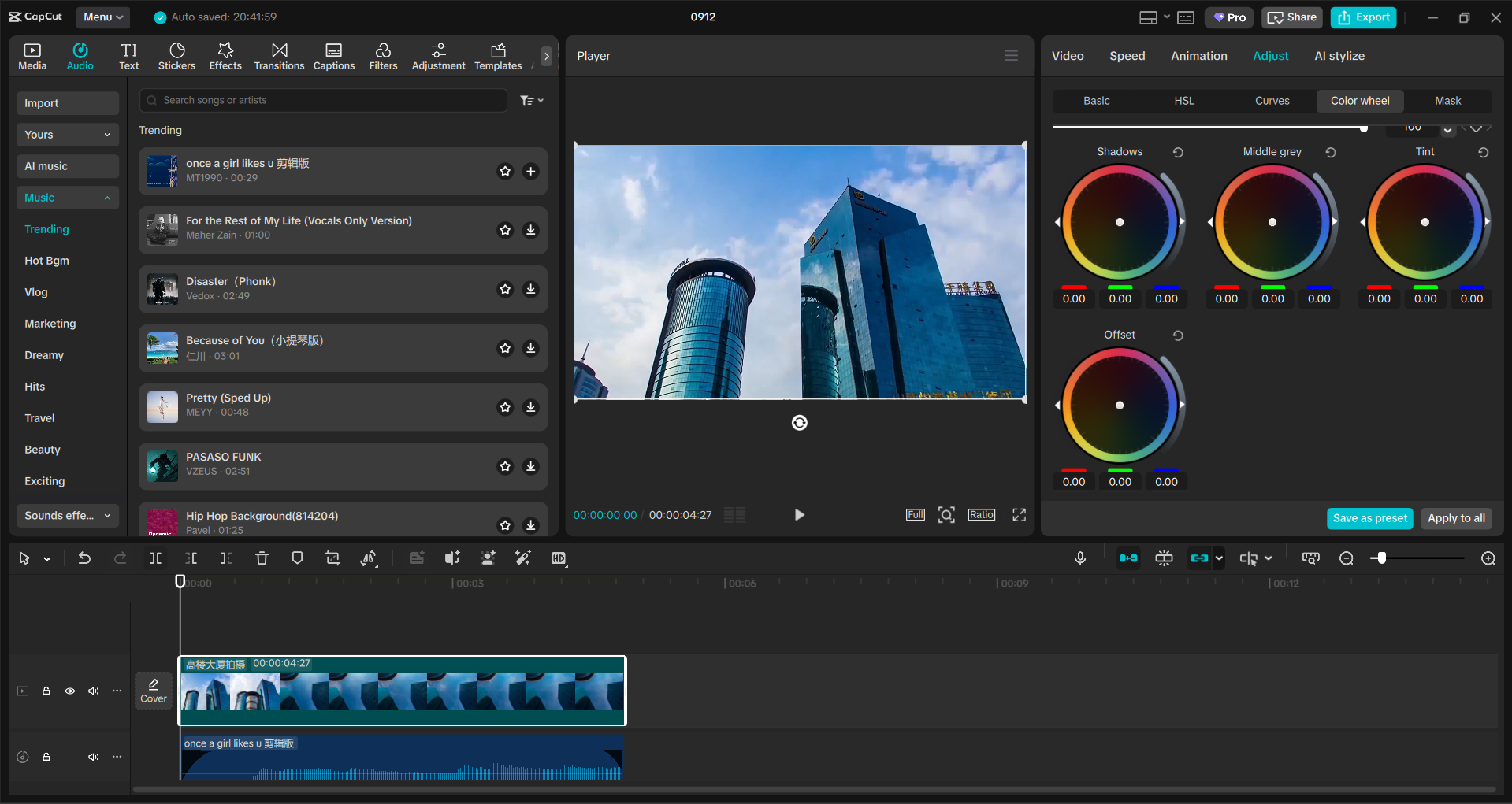Click the Save as preset button
Image resolution: width=1512 pixels, height=804 pixels.
pos(1369,518)
